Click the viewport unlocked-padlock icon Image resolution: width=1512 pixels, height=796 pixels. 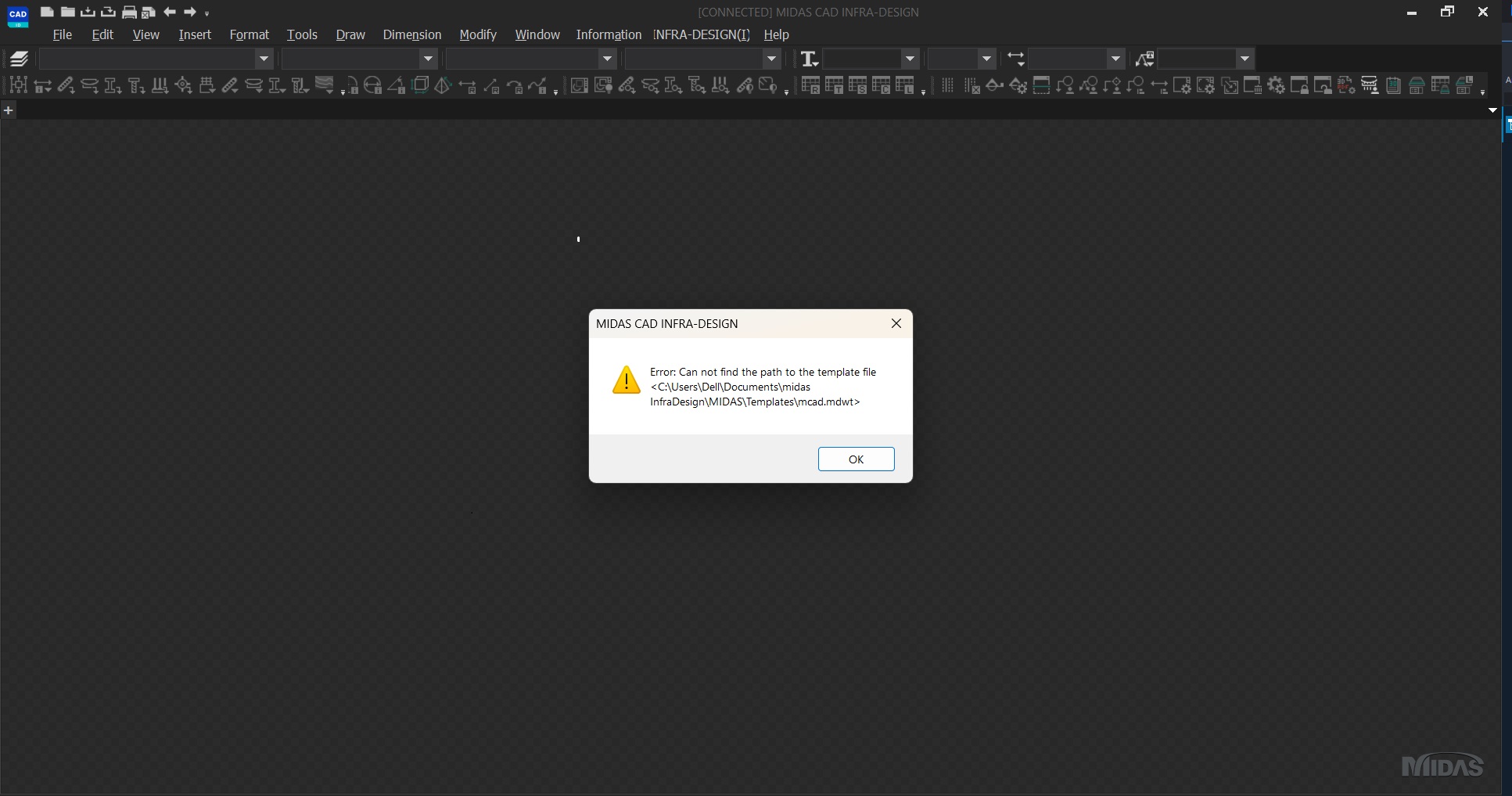(1323, 85)
